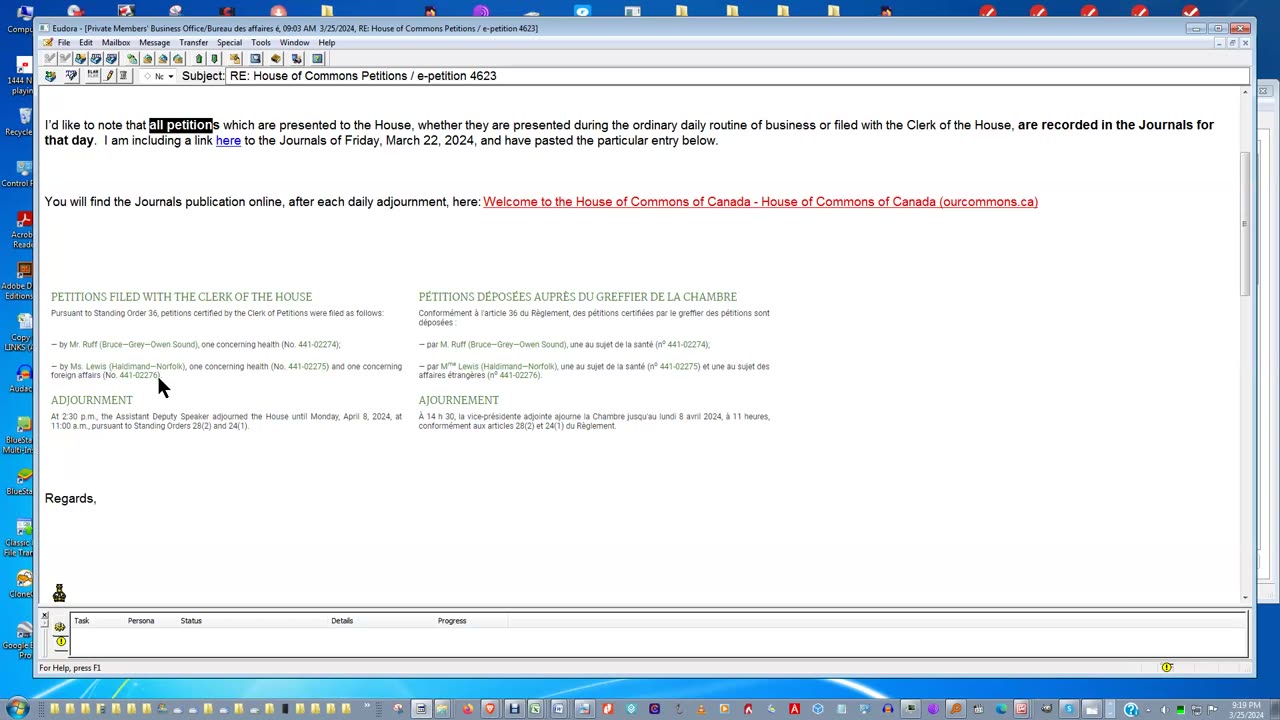Open the File menu
The width and height of the screenshot is (1280, 720).
point(64,43)
